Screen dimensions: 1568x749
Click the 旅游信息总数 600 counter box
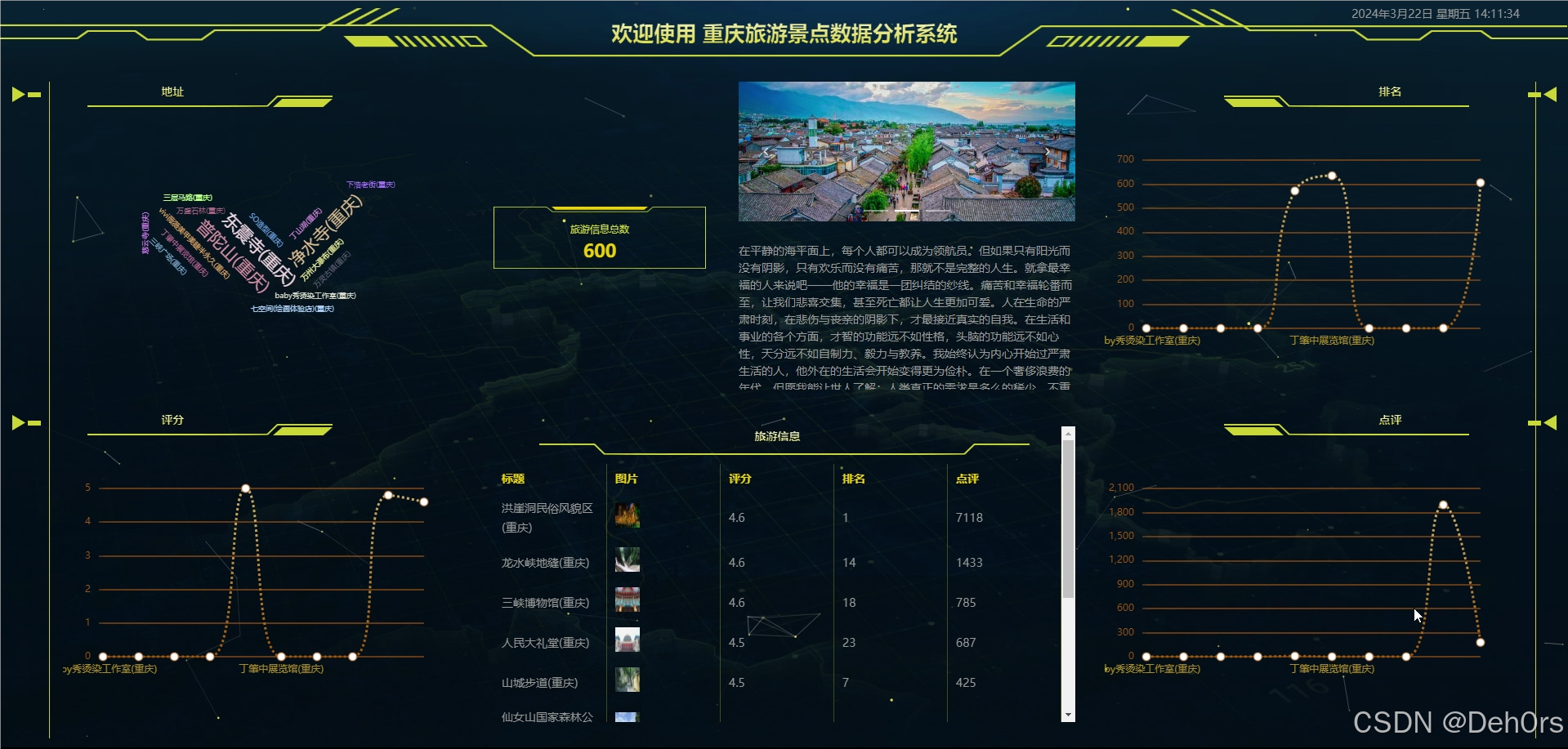[x=600, y=238]
